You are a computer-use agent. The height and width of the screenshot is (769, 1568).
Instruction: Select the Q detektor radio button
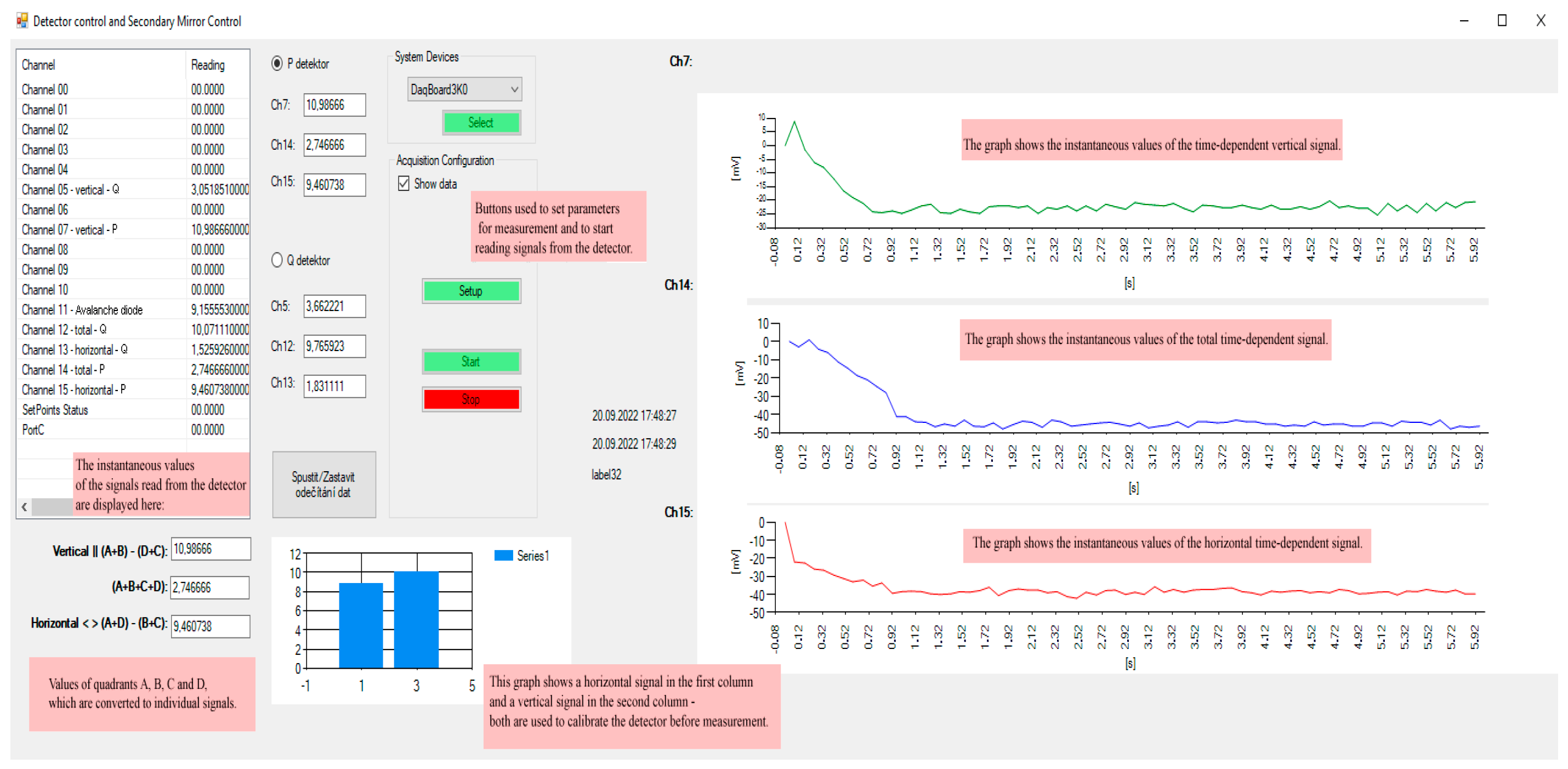click(277, 261)
